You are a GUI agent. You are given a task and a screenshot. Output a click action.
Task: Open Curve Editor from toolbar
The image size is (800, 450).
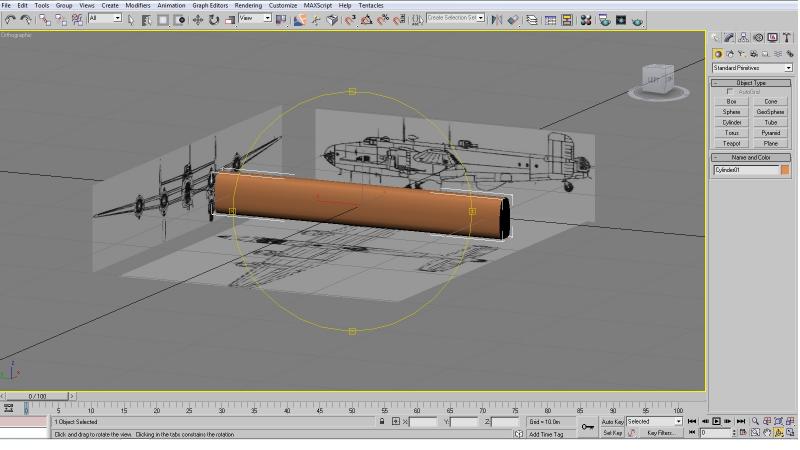tap(551, 20)
